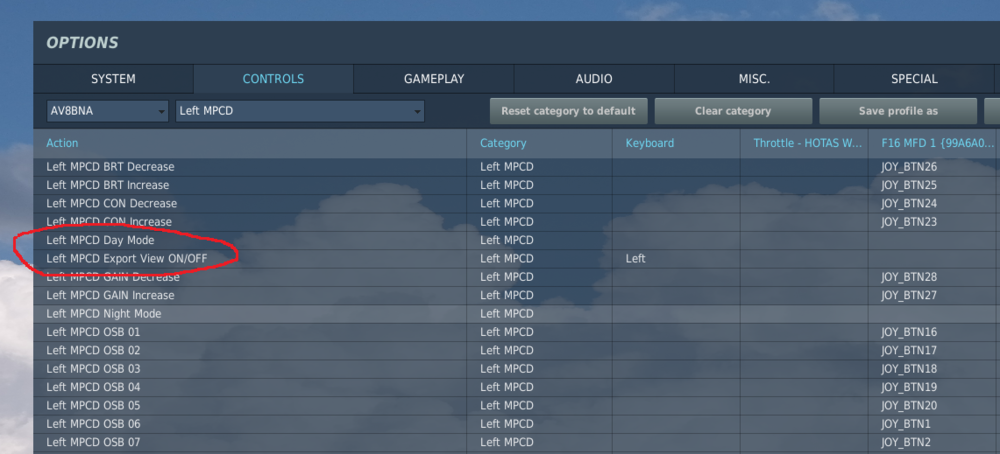The height and width of the screenshot is (454, 1000).
Task: Select the Left MPCD BRT Decrease action
Action: pos(250,167)
